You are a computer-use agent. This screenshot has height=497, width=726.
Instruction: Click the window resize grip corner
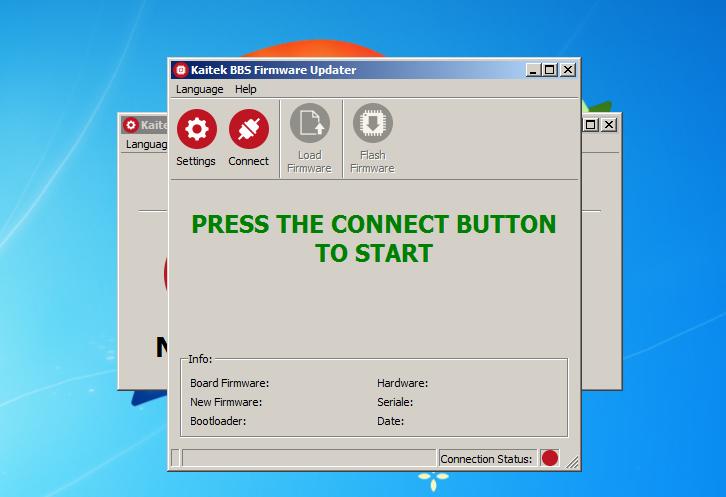pyautogui.click(x=573, y=462)
